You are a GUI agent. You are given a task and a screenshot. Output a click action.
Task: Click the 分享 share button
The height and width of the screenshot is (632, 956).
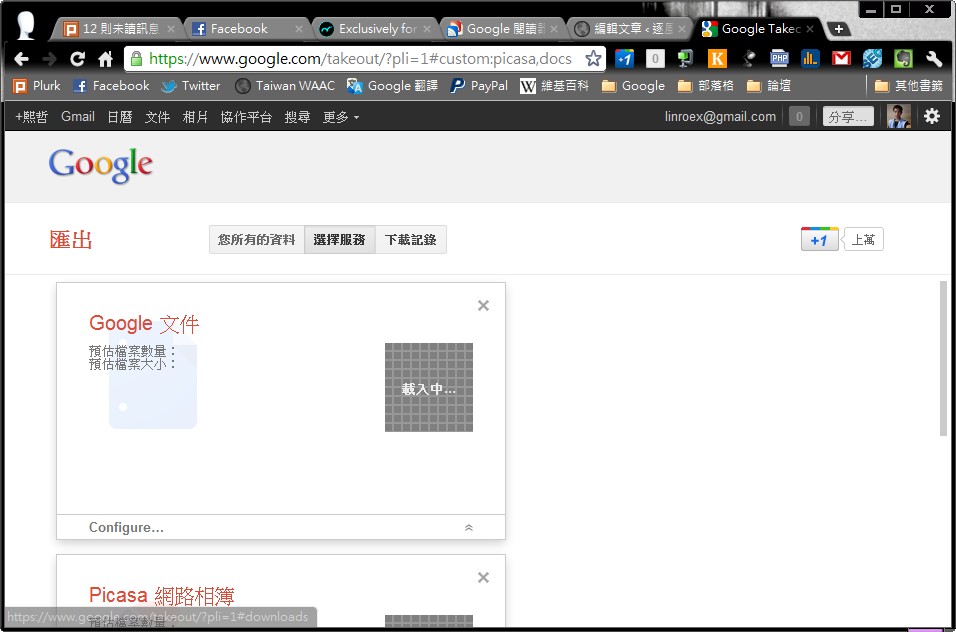tap(848, 116)
